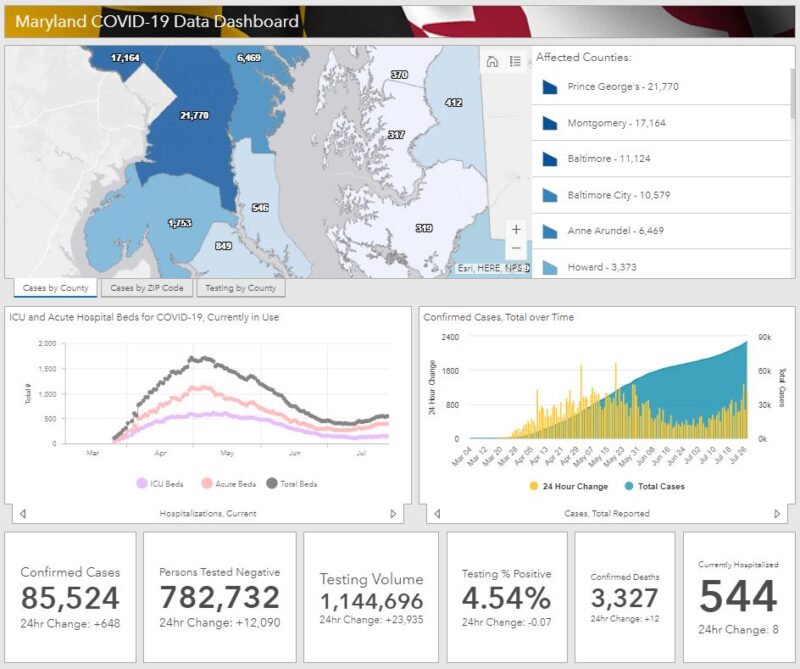
Task: Go to next hospitalizations chart with right arrow
Action: [393, 514]
